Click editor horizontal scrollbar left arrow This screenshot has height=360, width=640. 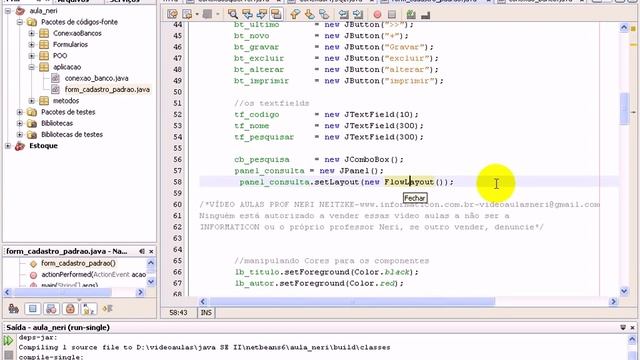click(x=203, y=302)
